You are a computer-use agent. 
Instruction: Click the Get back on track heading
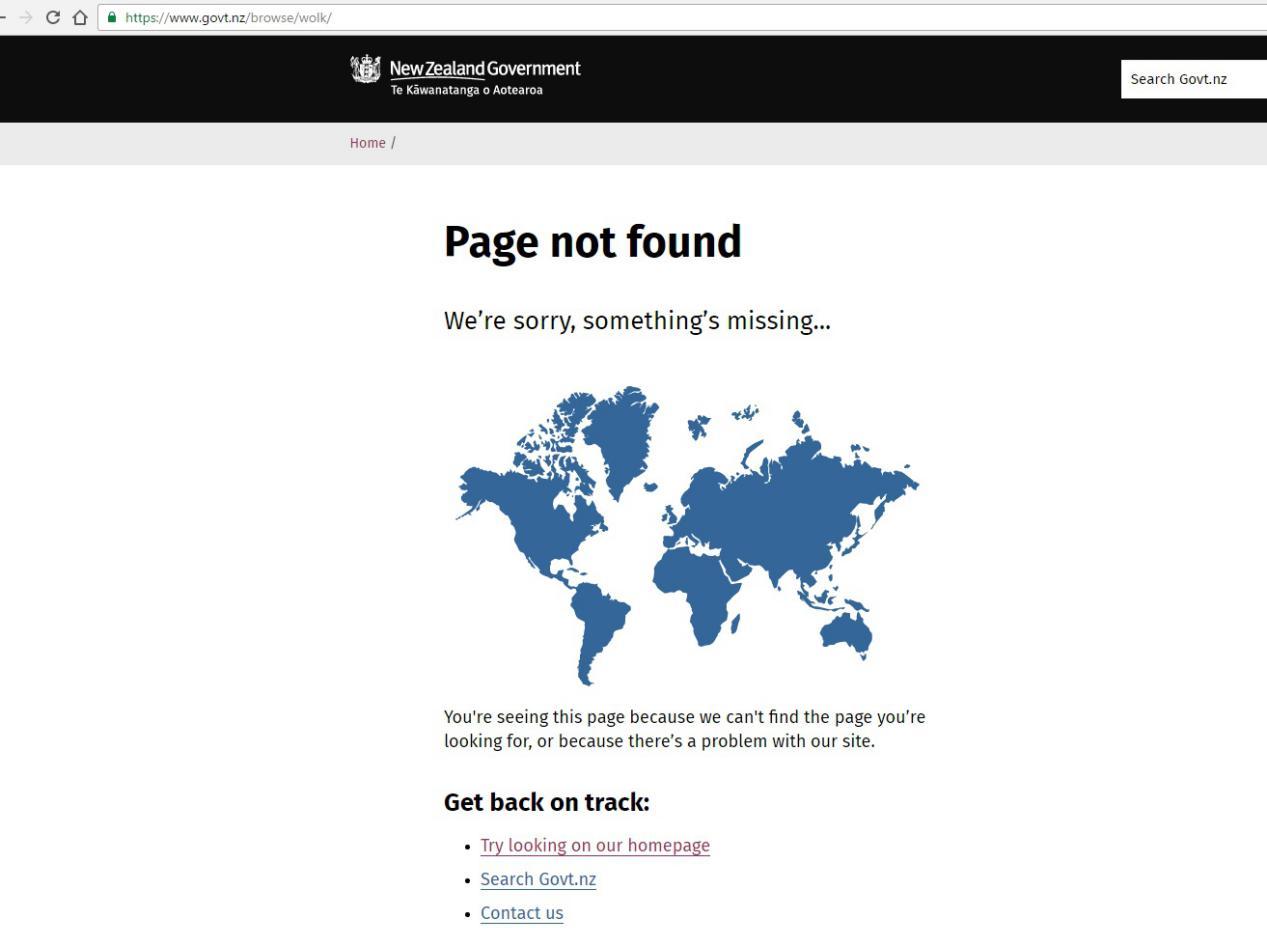click(547, 802)
